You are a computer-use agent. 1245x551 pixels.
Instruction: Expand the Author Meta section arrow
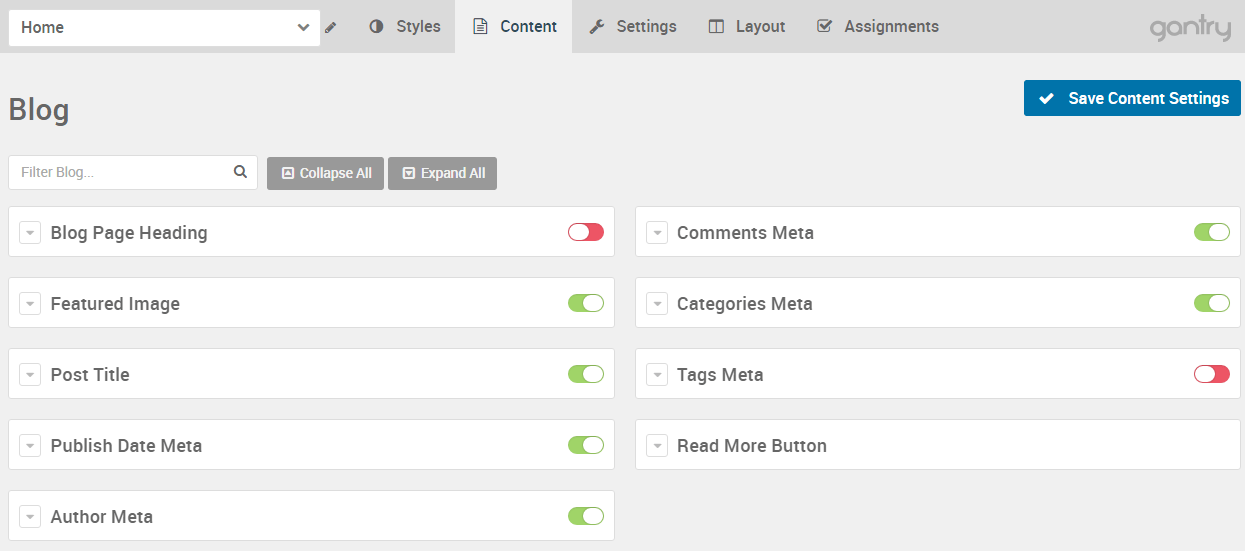click(x=30, y=517)
